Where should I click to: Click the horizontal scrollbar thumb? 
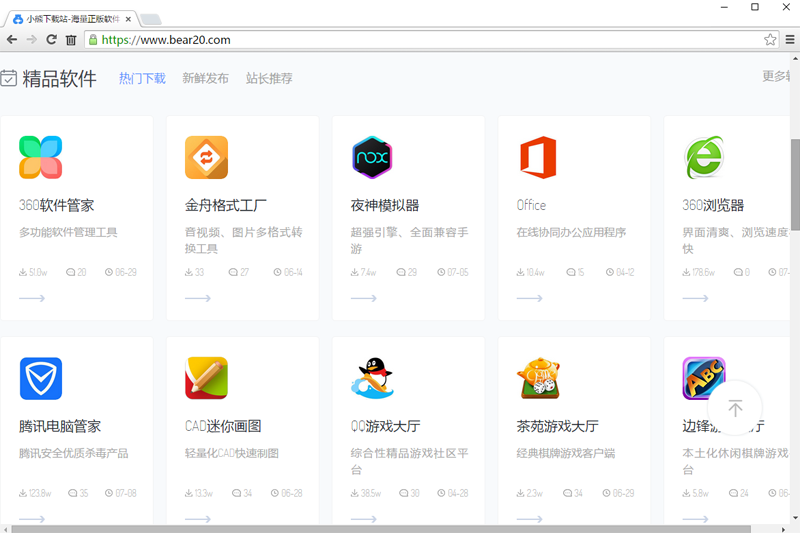click(x=381, y=529)
